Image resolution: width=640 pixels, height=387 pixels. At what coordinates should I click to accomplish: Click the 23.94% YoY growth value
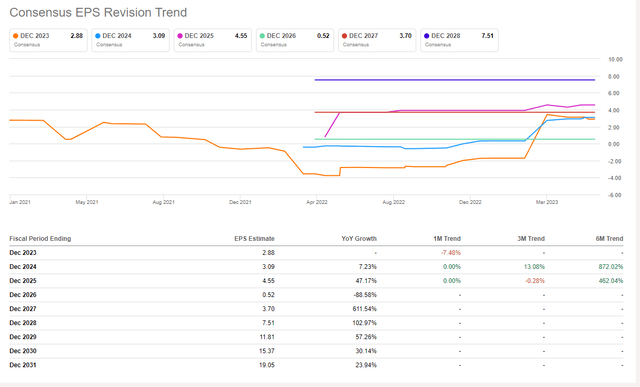[x=366, y=365]
